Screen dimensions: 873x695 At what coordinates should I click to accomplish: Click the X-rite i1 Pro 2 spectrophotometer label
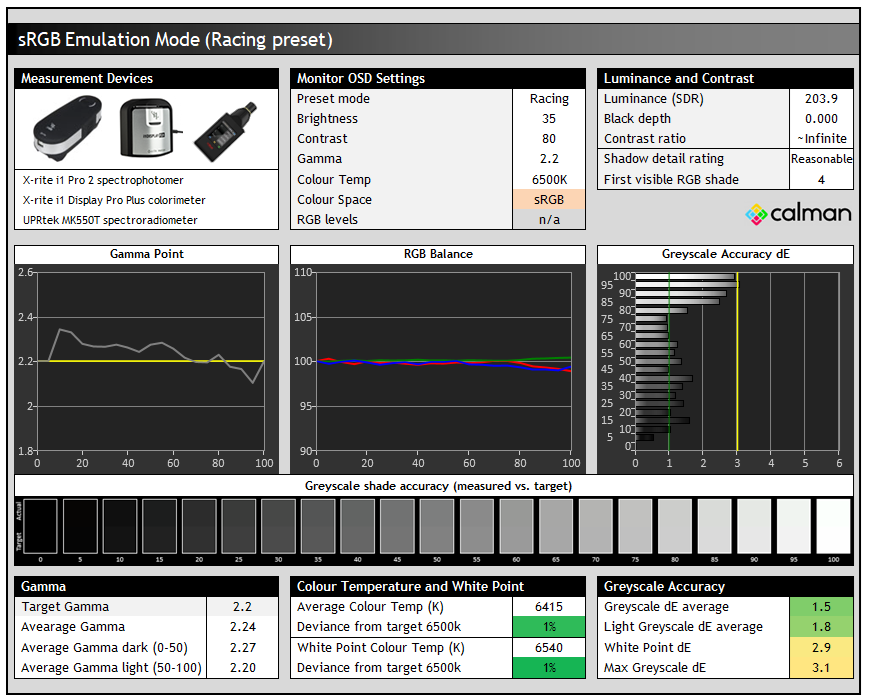pyautogui.click(x=103, y=180)
